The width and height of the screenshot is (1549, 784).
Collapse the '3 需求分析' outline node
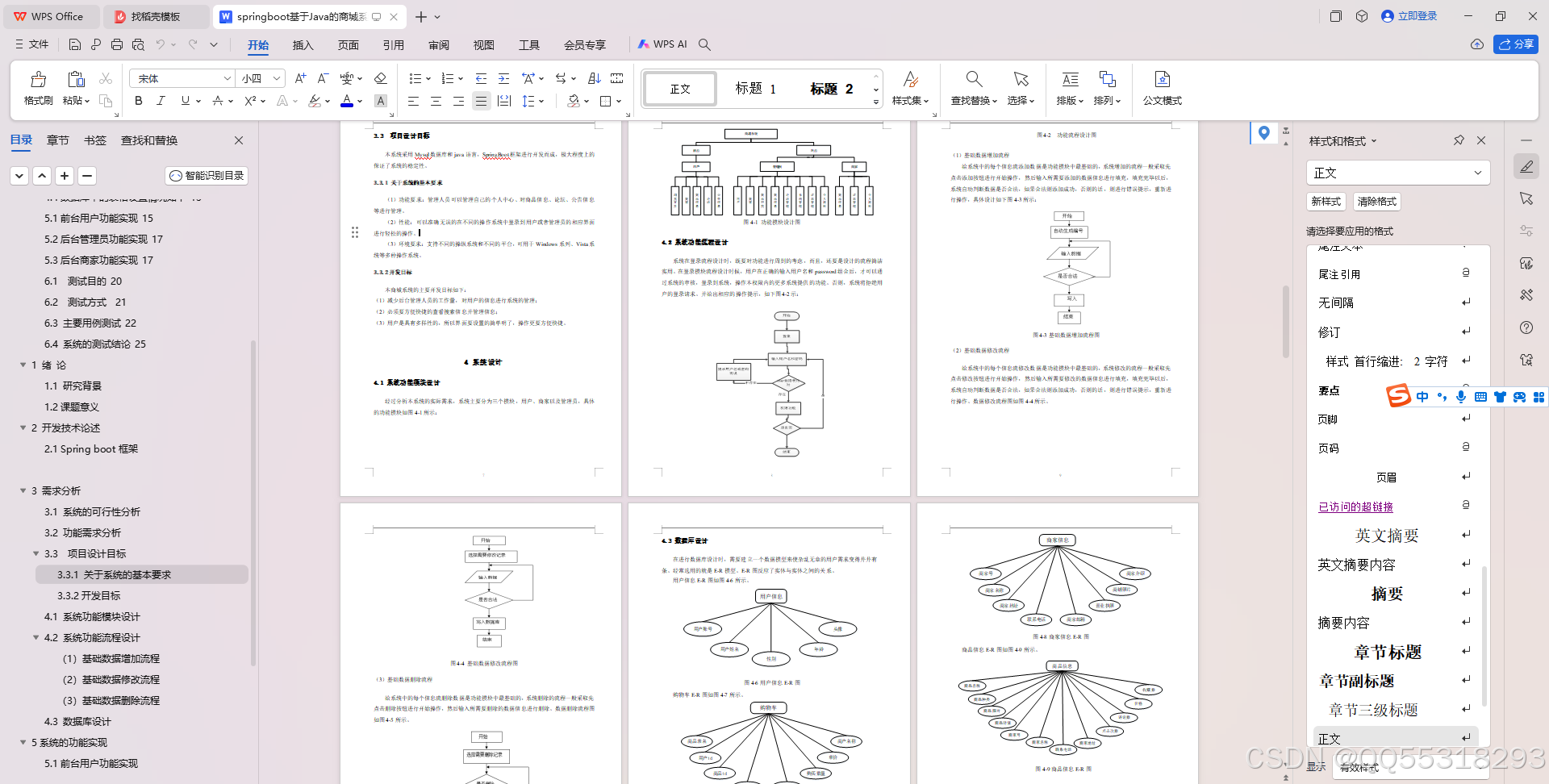pos(23,490)
